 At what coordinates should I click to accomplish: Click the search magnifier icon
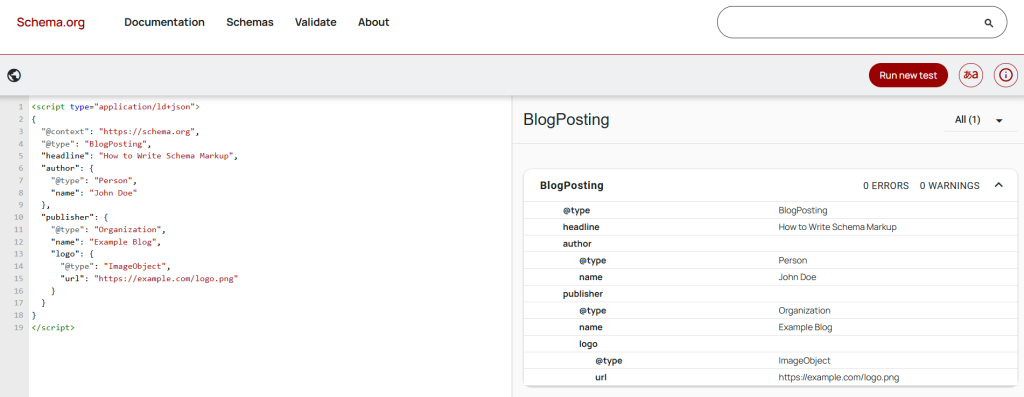click(x=988, y=23)
